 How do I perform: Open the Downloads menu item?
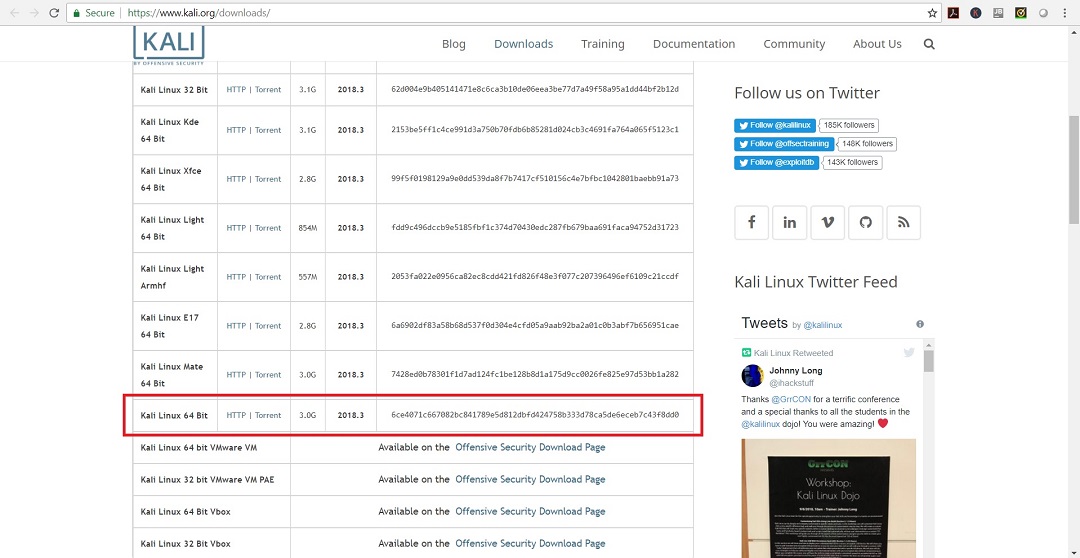pyautogui.click(x=523, y=44)
